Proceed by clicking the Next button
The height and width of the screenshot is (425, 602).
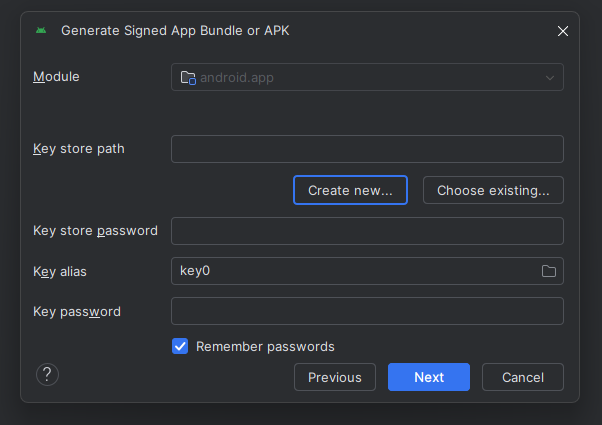coord(429,377)
